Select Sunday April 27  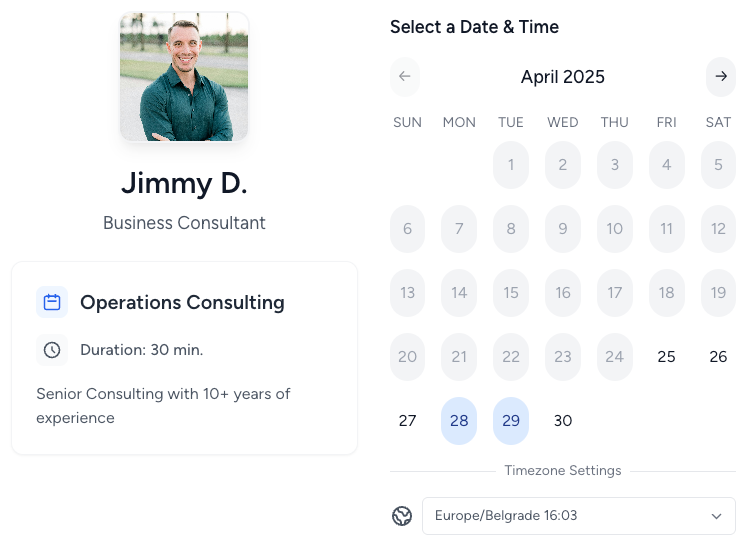point(407,421)
